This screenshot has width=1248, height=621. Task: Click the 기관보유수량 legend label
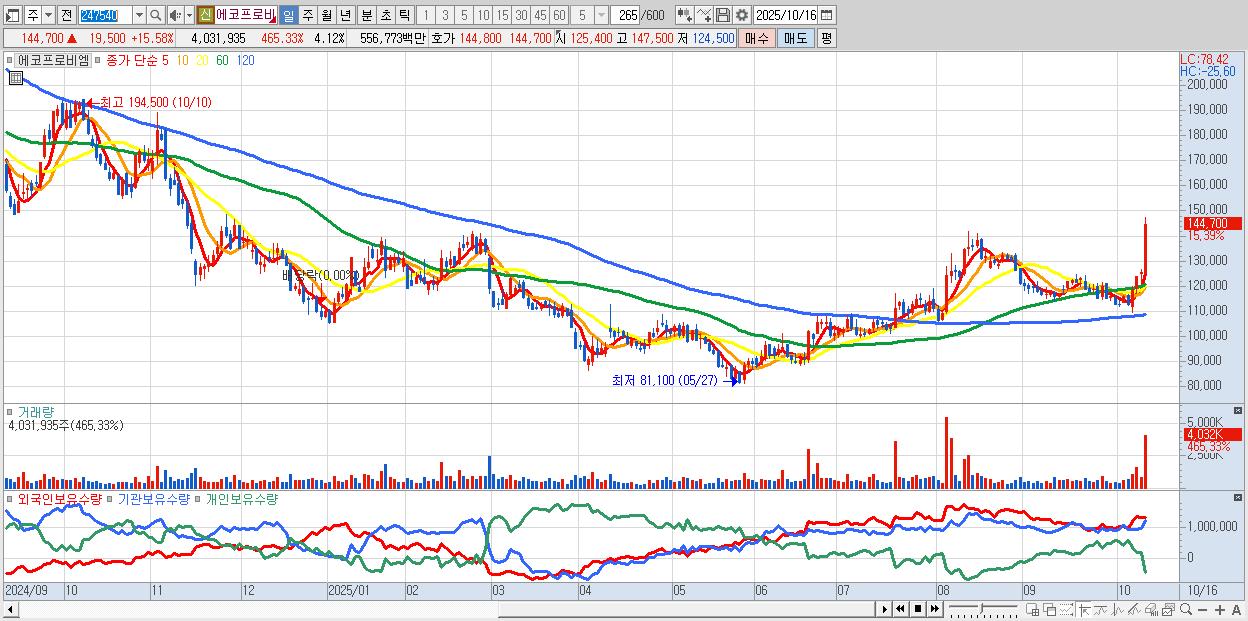153,498
